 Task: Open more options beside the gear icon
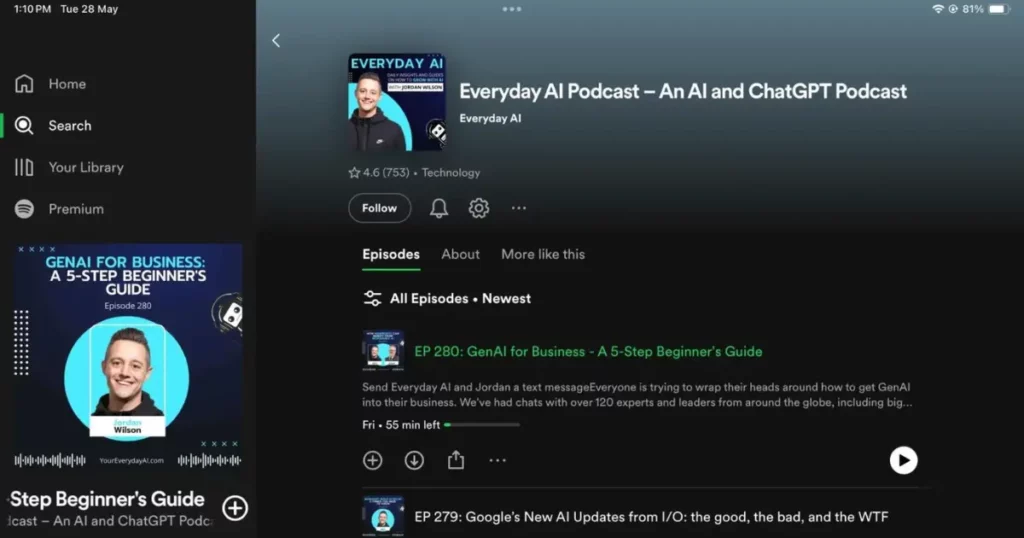[x=519, y=208]
